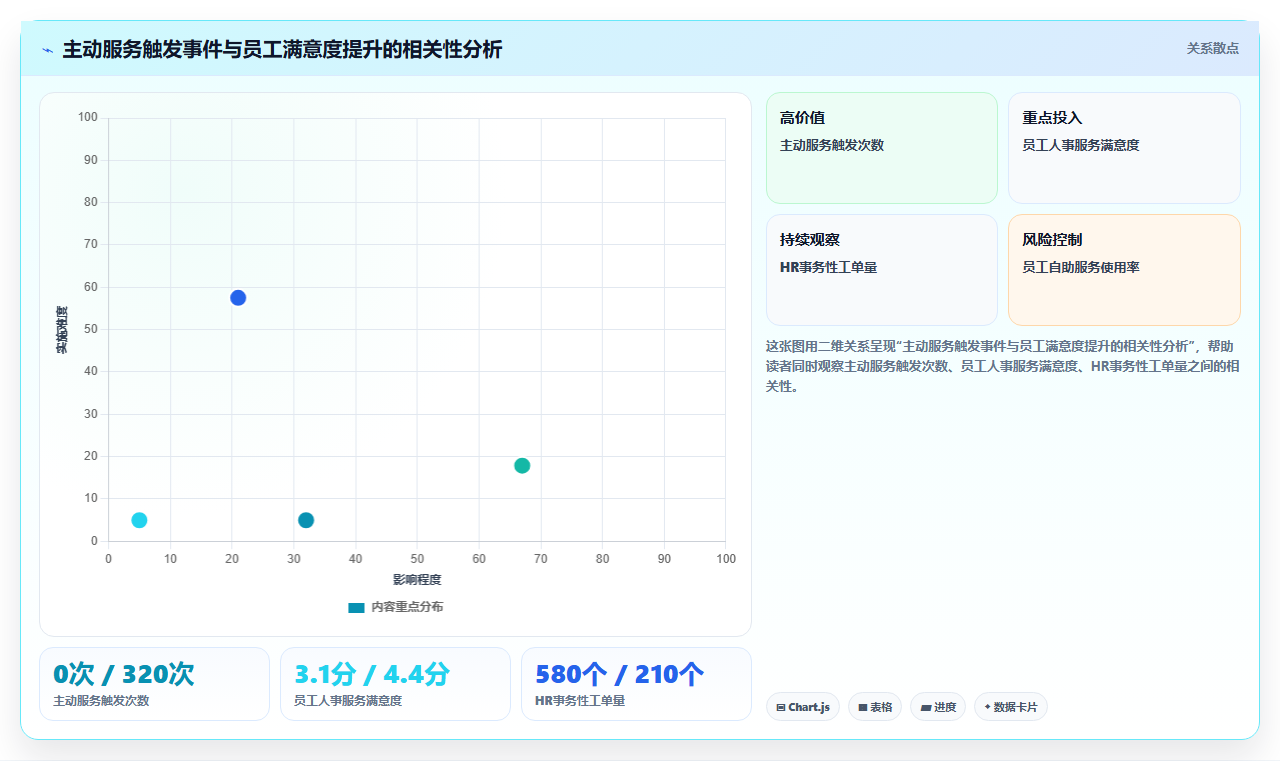Click the 表格 tag chip

click(x=875, y=707)
